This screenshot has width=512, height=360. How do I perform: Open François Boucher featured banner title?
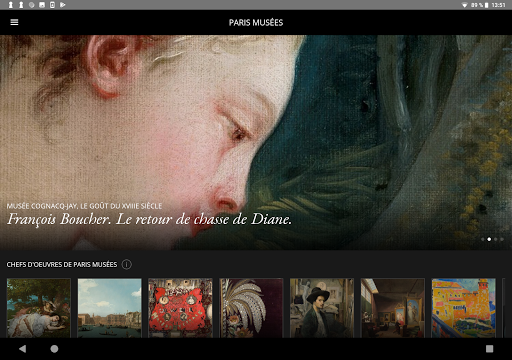pos(149,219)
